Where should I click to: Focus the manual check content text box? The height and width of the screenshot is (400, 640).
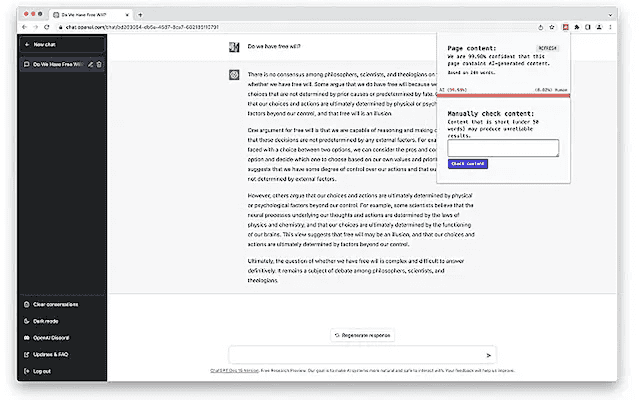503,148
